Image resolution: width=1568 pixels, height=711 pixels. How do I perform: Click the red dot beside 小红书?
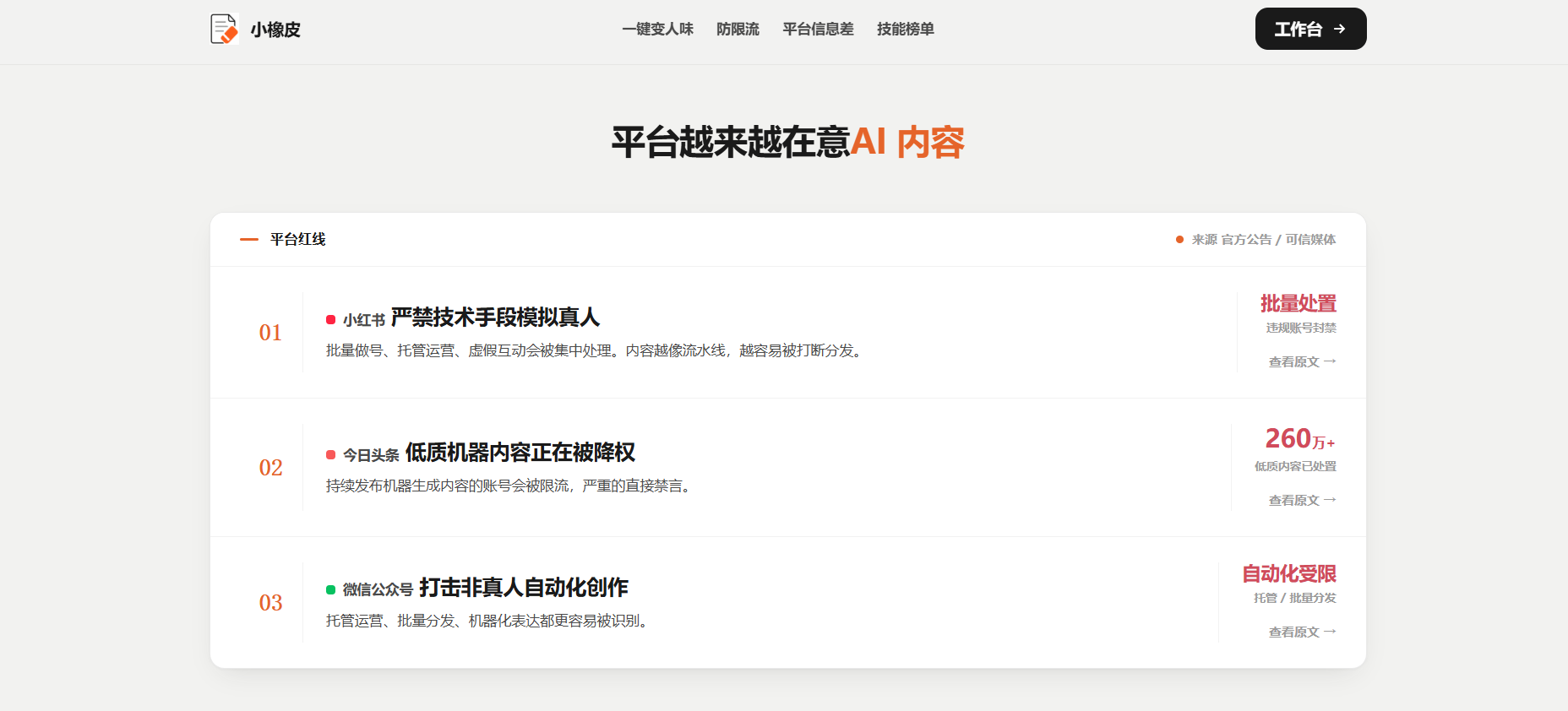pos(331,319)
